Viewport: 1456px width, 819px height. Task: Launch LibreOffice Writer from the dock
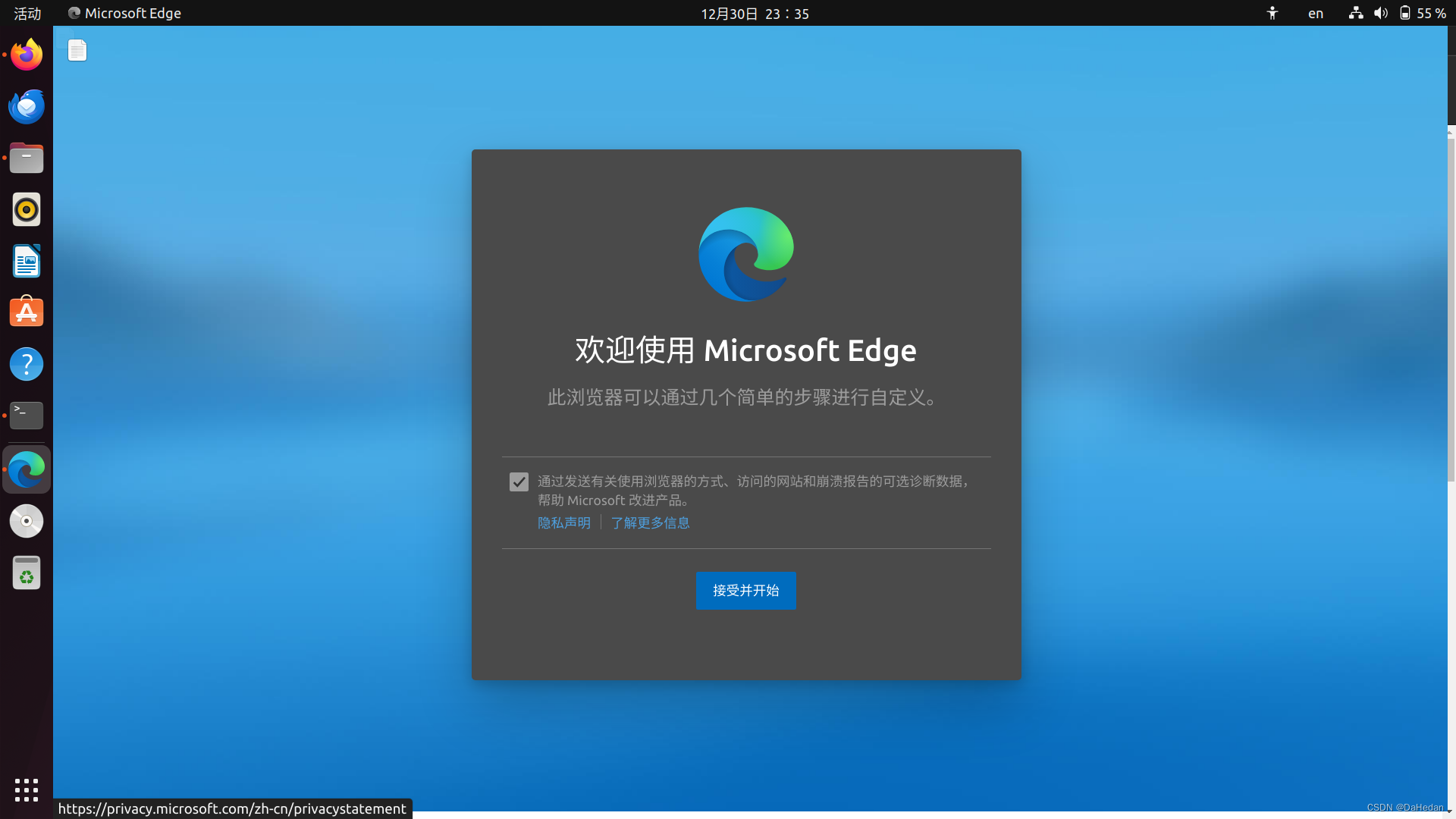click(27, 261)
